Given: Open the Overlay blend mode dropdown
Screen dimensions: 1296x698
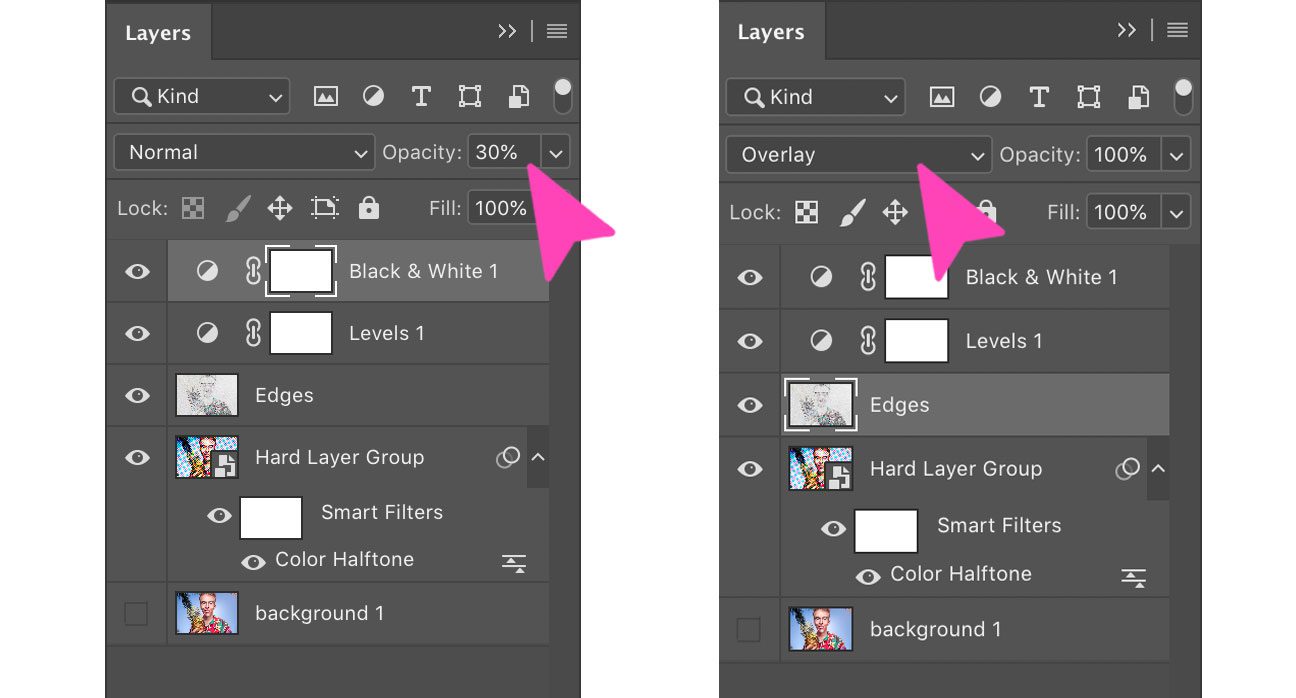Looking at the screenshot, I should (857, 154).
